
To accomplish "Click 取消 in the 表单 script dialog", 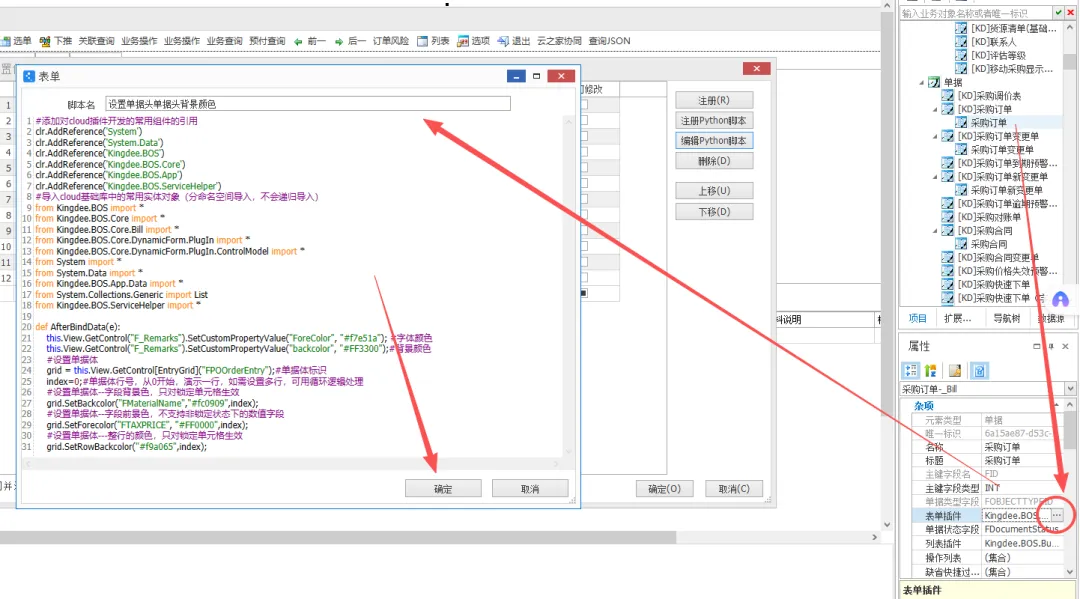I will 530,489.
